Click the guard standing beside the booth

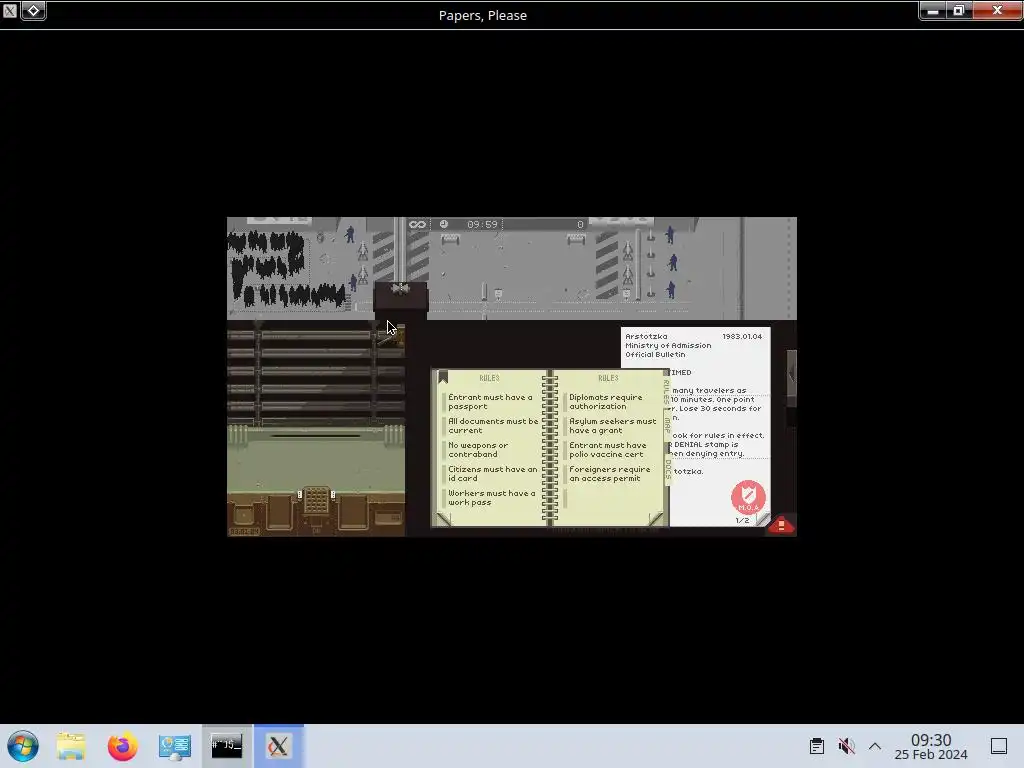[x=354, y=282]
